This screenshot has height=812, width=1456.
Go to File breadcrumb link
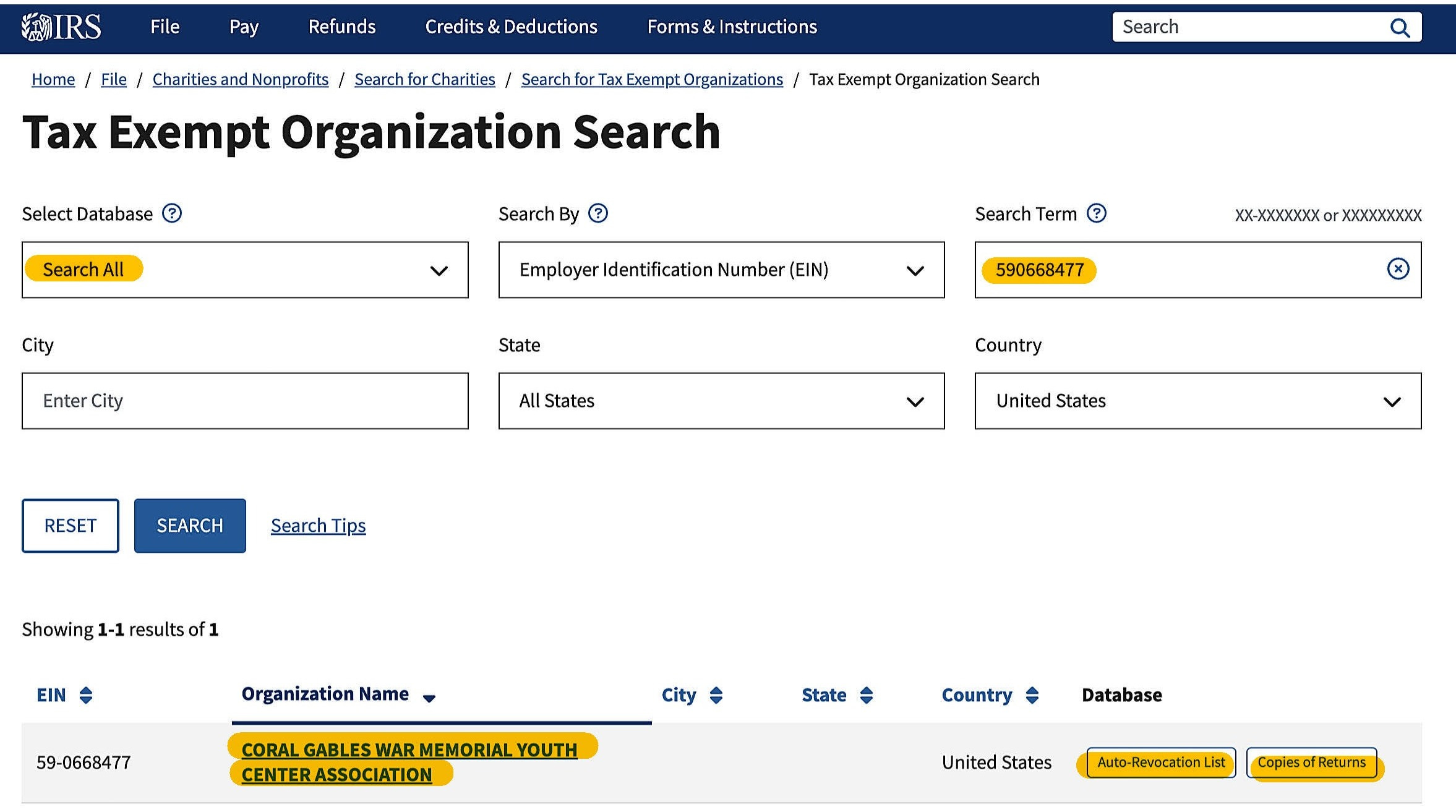coord(114,79)
